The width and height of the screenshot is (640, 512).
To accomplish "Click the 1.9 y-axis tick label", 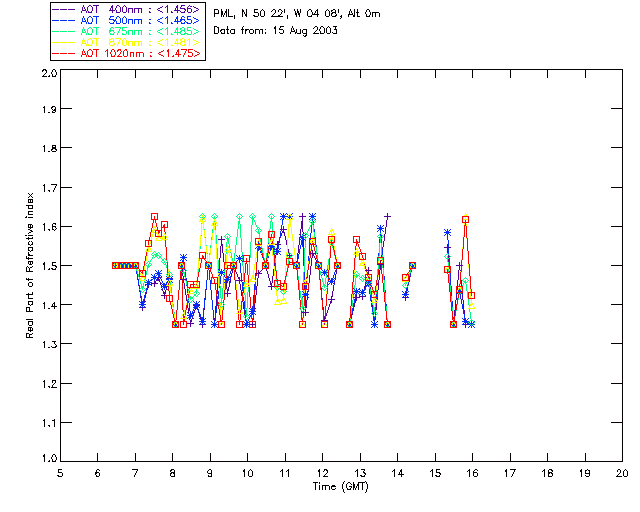I will click(49, 109).
